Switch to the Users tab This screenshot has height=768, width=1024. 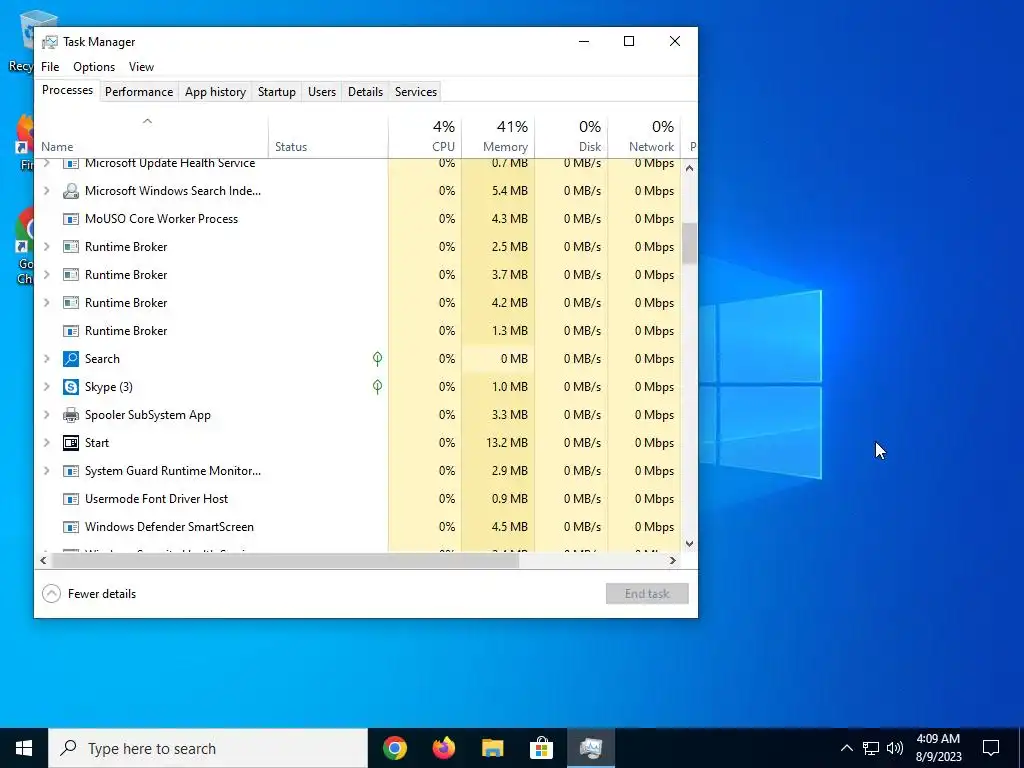(322, 92)
